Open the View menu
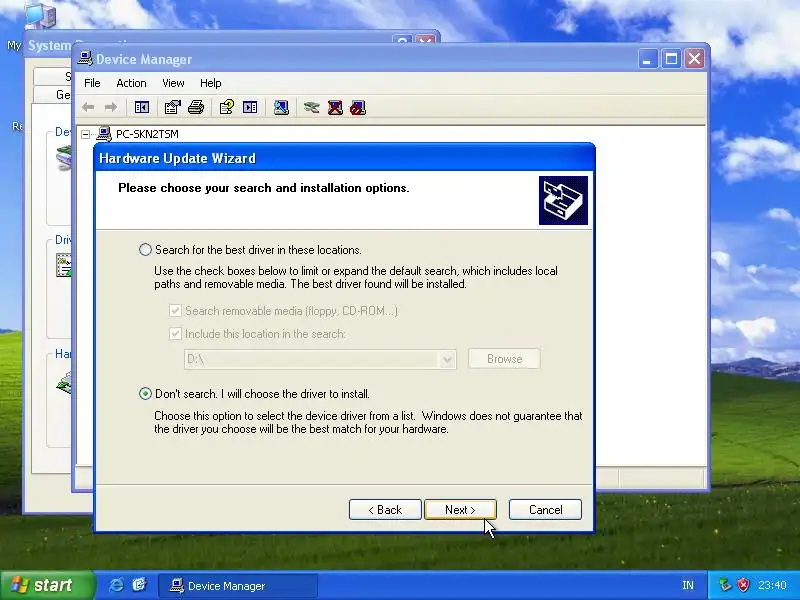This screenshot has width=800, height=600. point(173,83)
